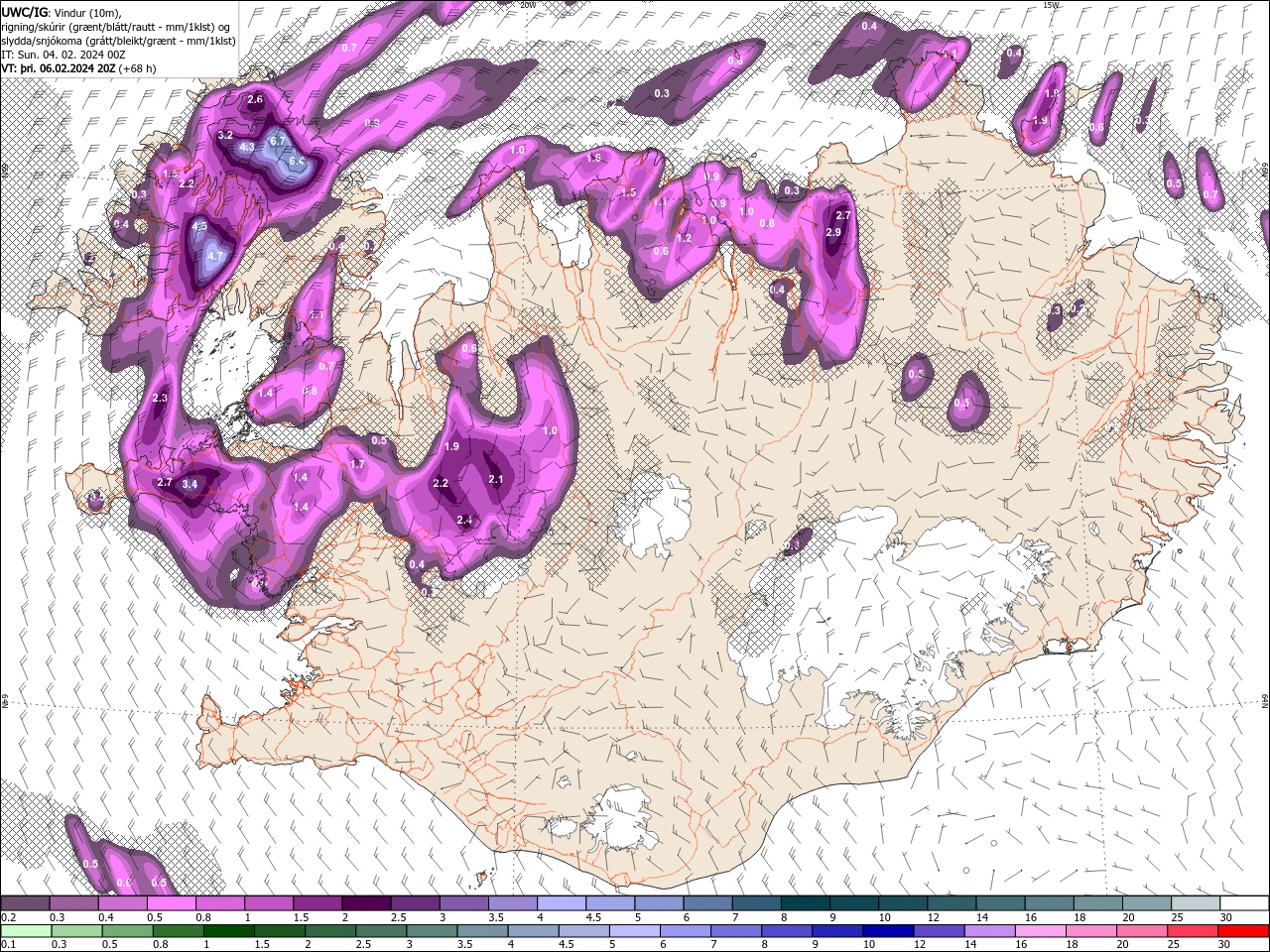Click the 3.2 value label on map
1270x952 pixels.
click(225, 135)
